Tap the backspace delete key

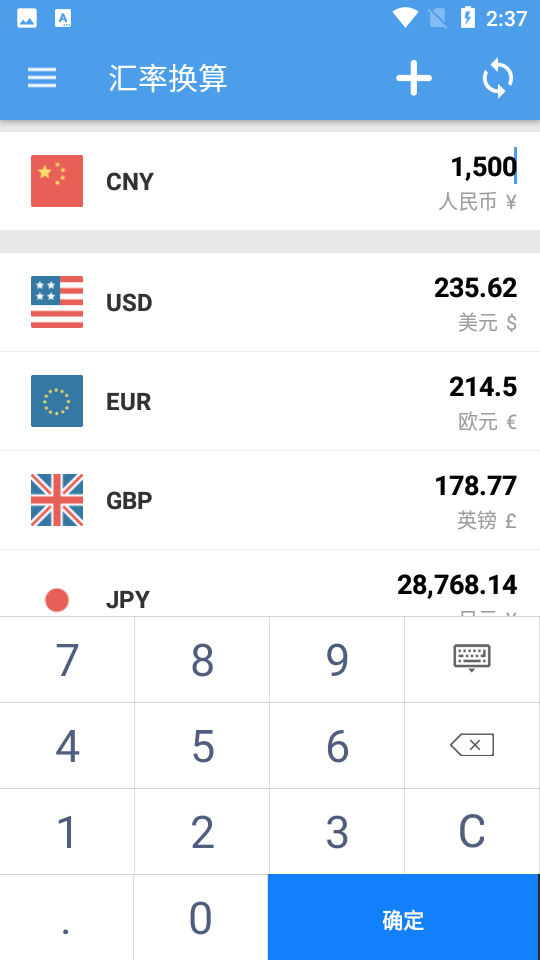coord(472,745)
